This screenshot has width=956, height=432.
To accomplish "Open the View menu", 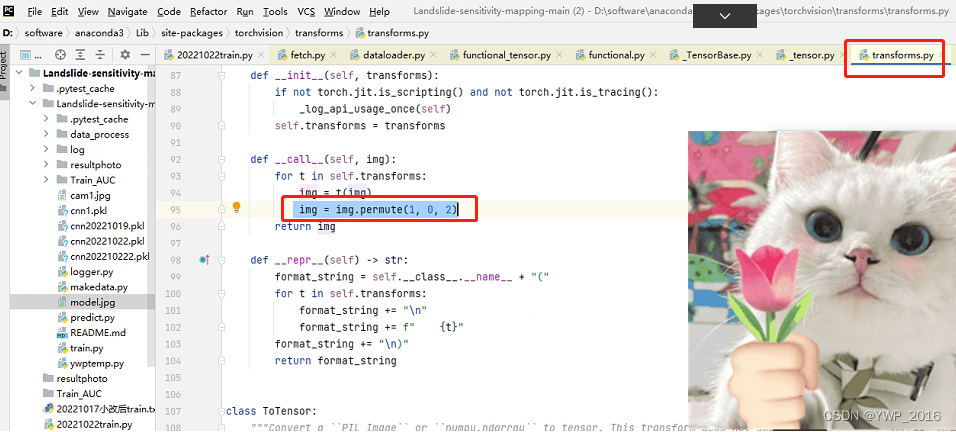I will pyautogui.click(x=88, y=12).
